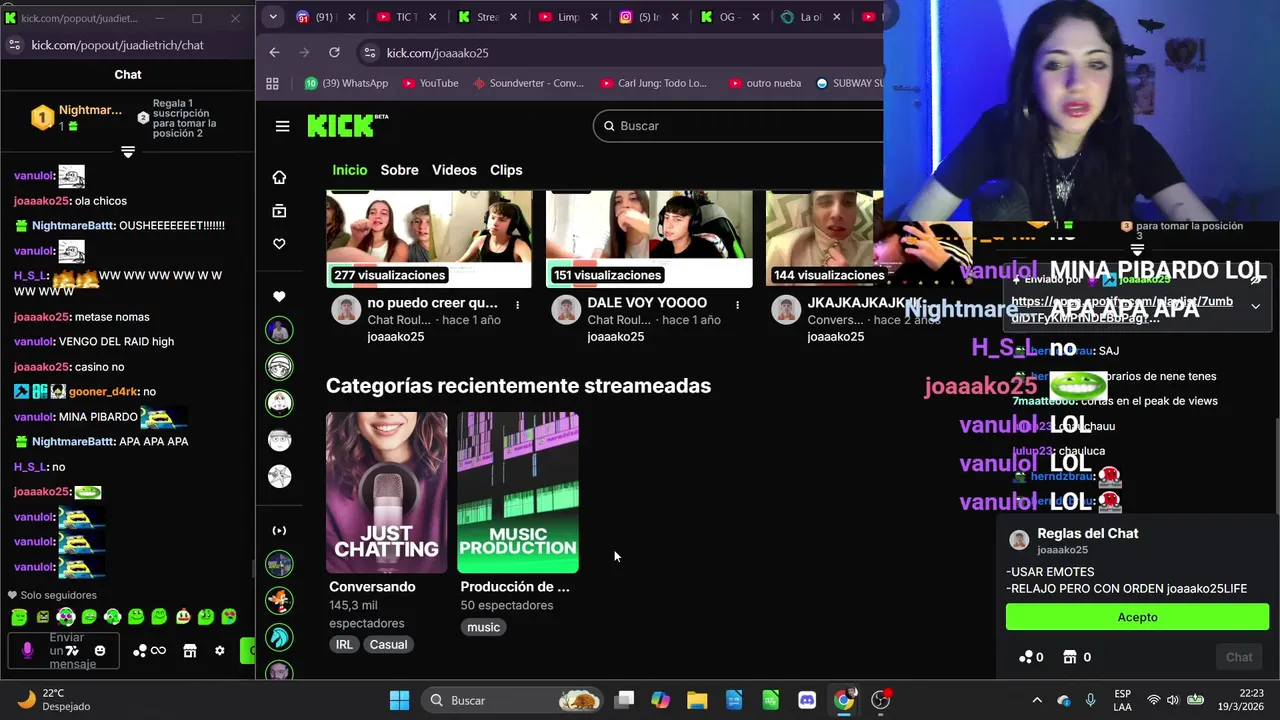Click 'joaaako25' under DALE VOY YOOOO video
The image size is (1280, 720).
(615, 337)
